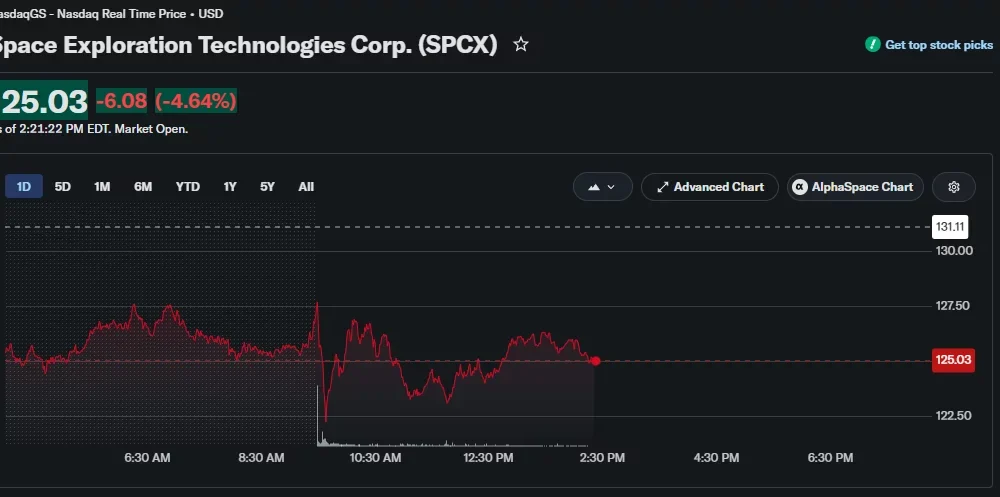Click the 130.00 axis value
The width and height of the screenshot is (1000, 497).
click(954, 251)
